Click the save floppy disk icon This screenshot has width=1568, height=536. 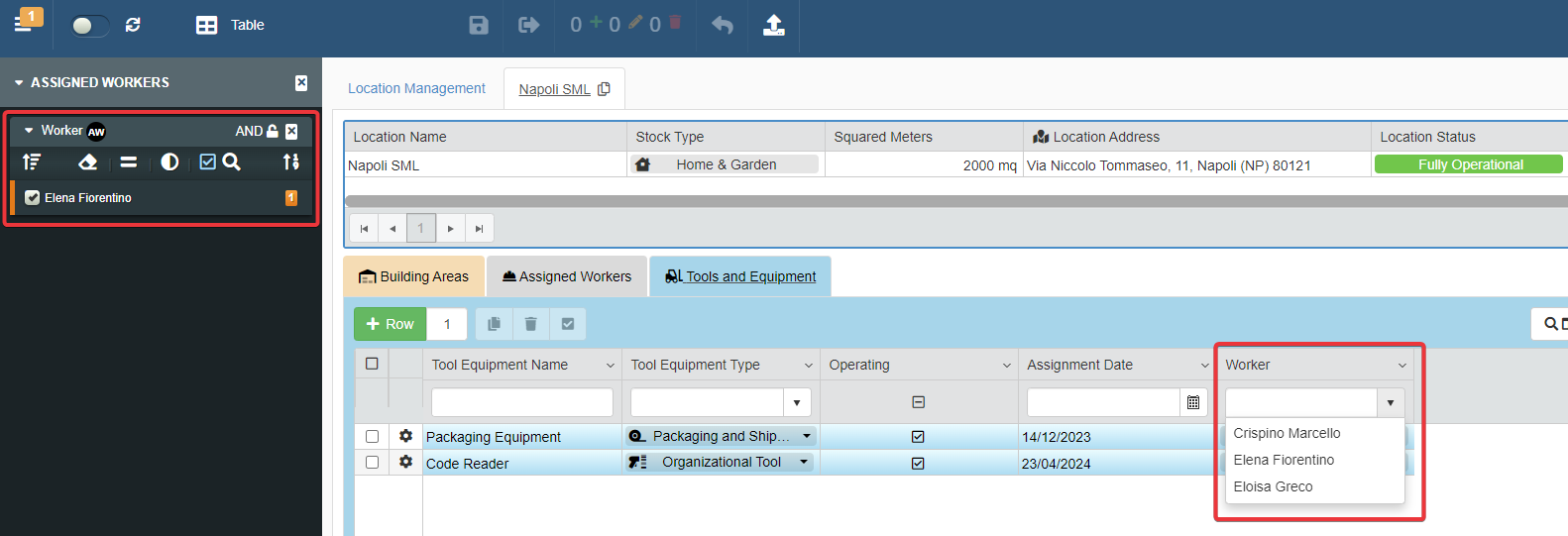coord(479,25)
